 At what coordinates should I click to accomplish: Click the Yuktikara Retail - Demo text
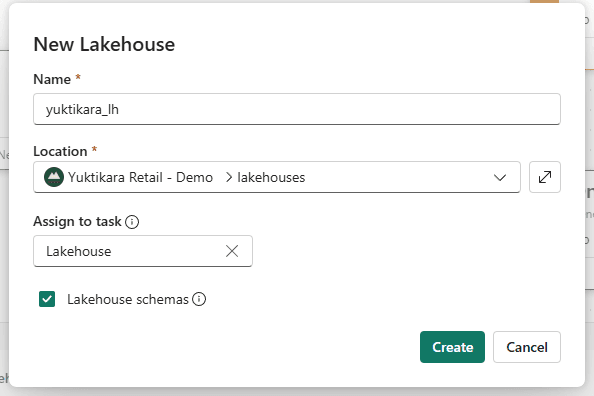[141, 177]
